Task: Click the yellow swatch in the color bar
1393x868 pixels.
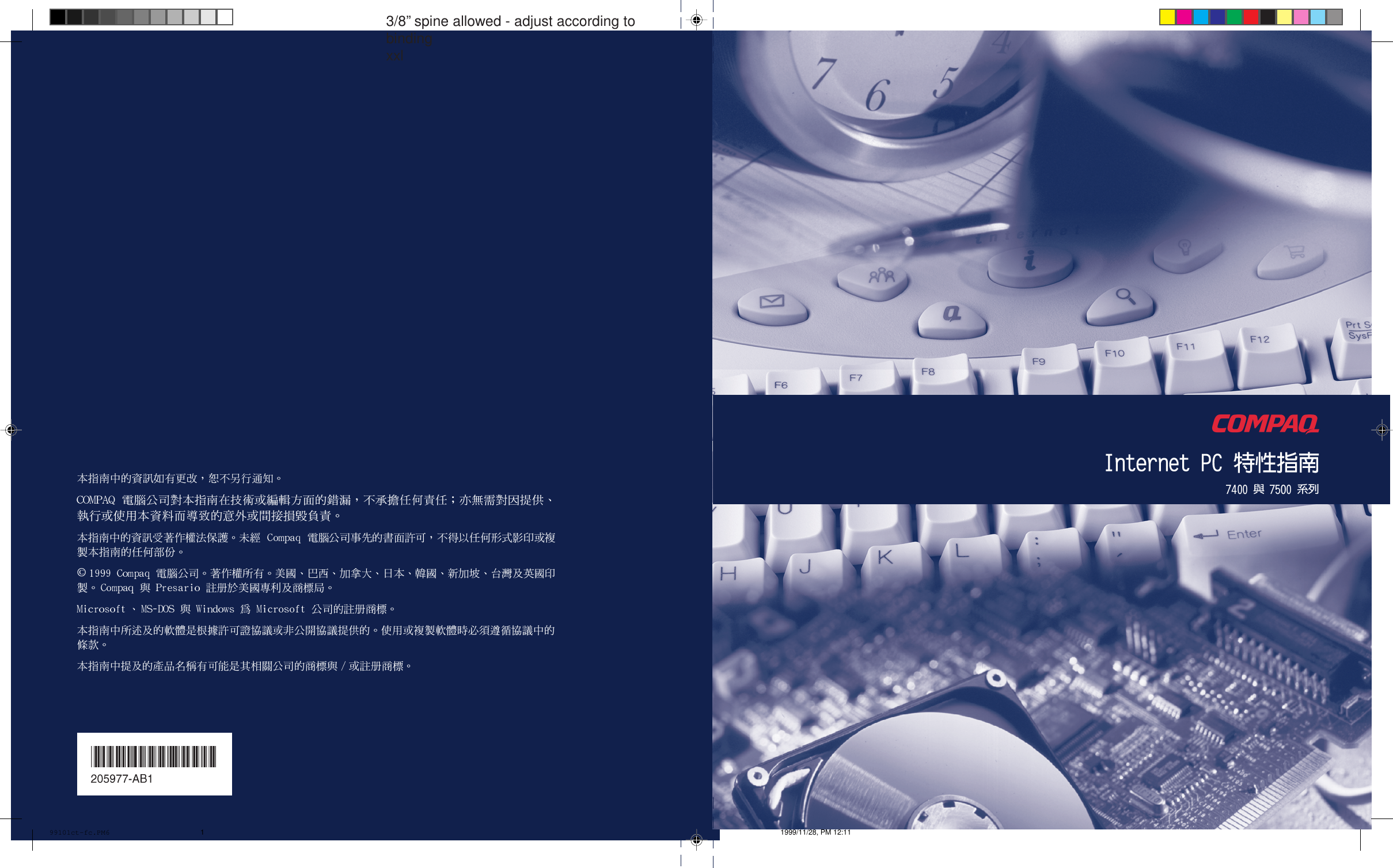Action: tap(1167, 17)
